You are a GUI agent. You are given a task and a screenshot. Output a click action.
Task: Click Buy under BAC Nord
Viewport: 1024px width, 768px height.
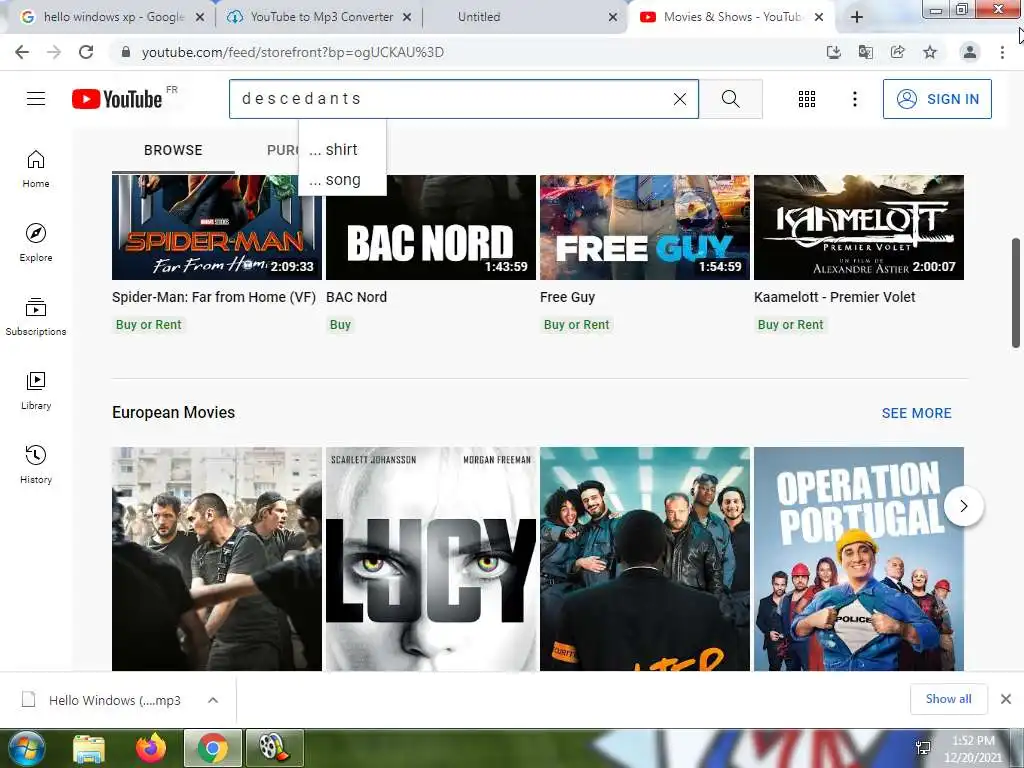[x=340, y=325]
